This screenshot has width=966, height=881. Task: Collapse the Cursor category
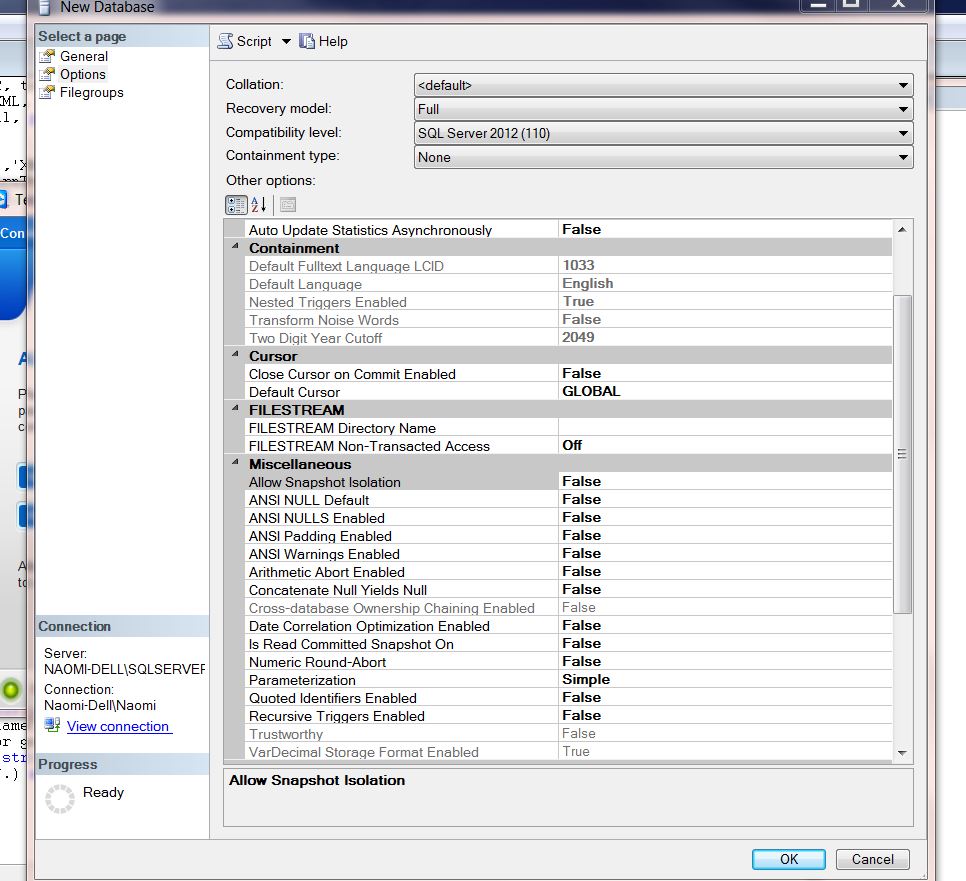click(x=235, y=354)
